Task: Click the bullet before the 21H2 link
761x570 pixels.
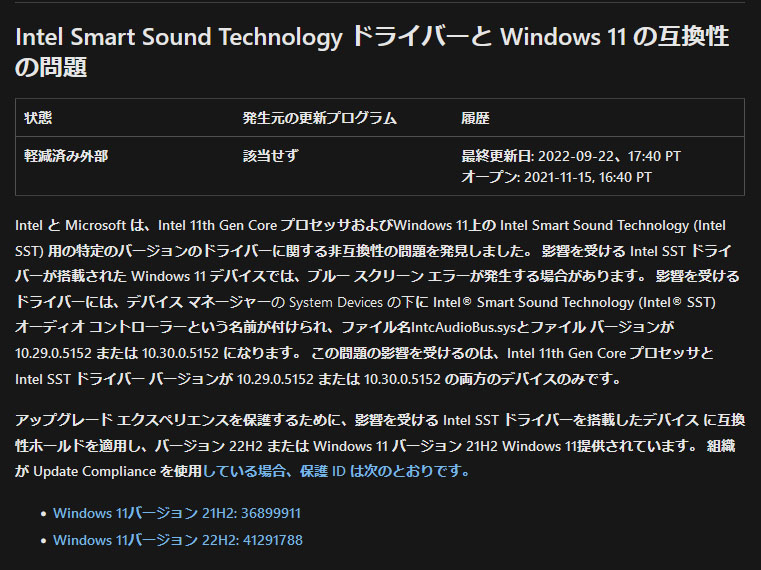Action: click(x=43, y=514)
